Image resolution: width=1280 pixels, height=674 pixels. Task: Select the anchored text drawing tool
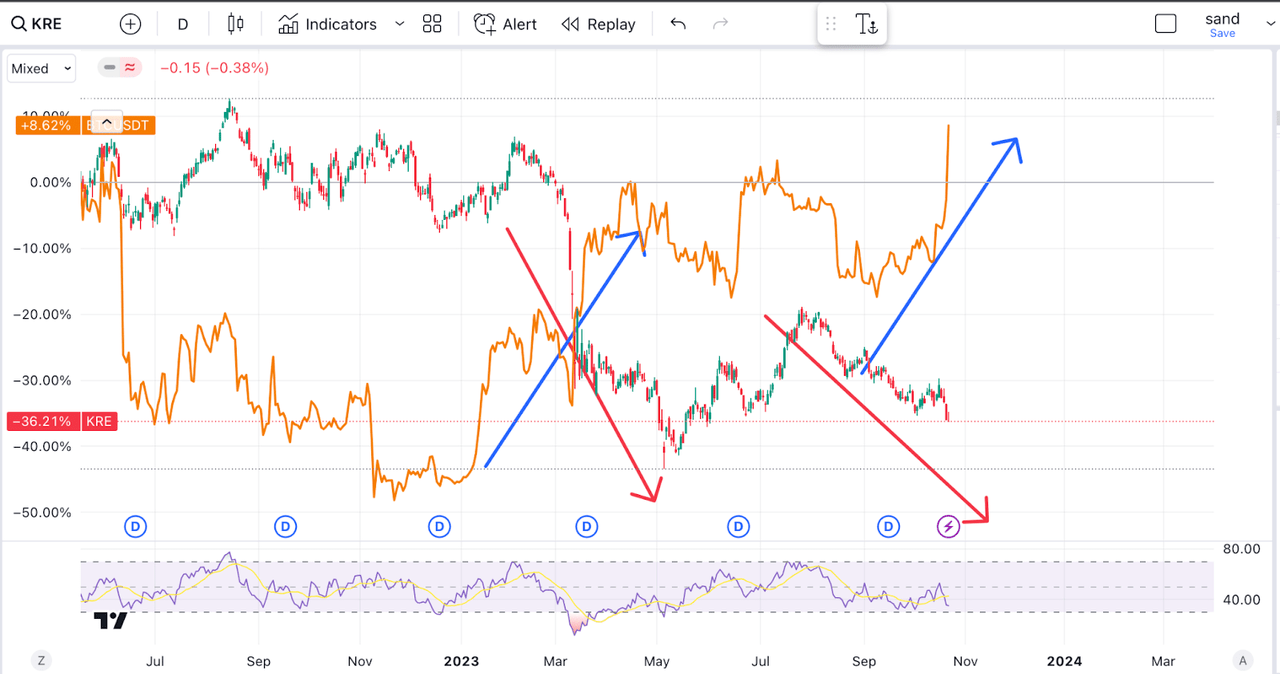(866, 24)
